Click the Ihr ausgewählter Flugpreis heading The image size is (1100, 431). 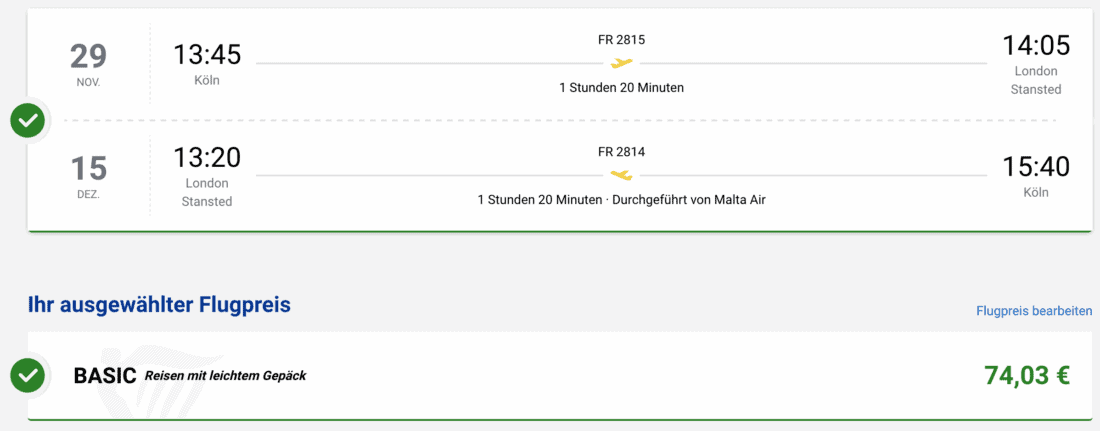click(160, 305)
